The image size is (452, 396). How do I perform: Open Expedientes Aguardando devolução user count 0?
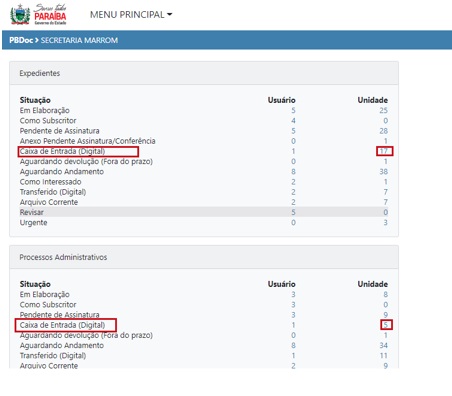(293, 161)
